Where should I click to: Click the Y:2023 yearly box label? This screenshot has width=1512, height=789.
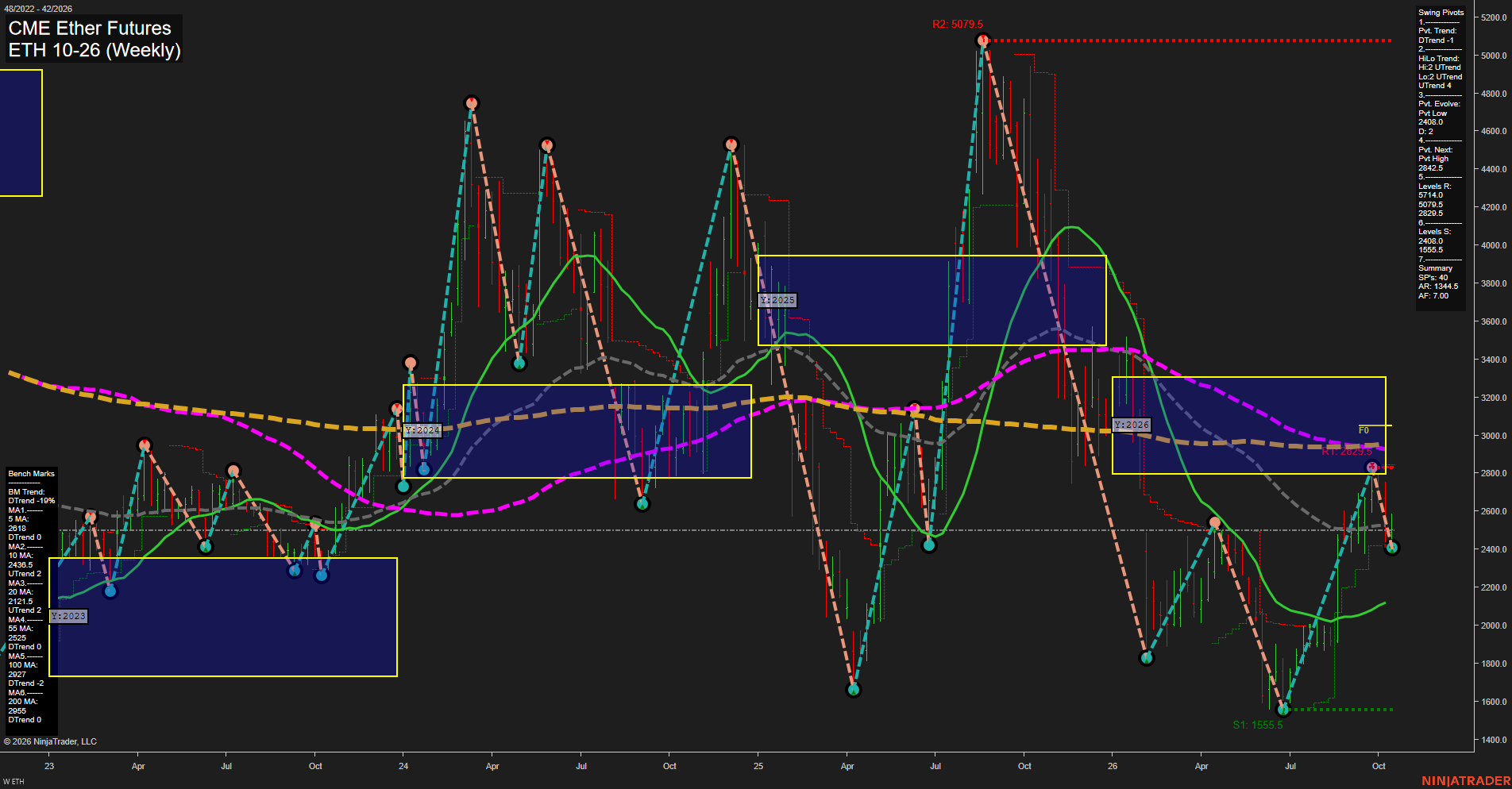pyautogui.click(x=68, y=616)
